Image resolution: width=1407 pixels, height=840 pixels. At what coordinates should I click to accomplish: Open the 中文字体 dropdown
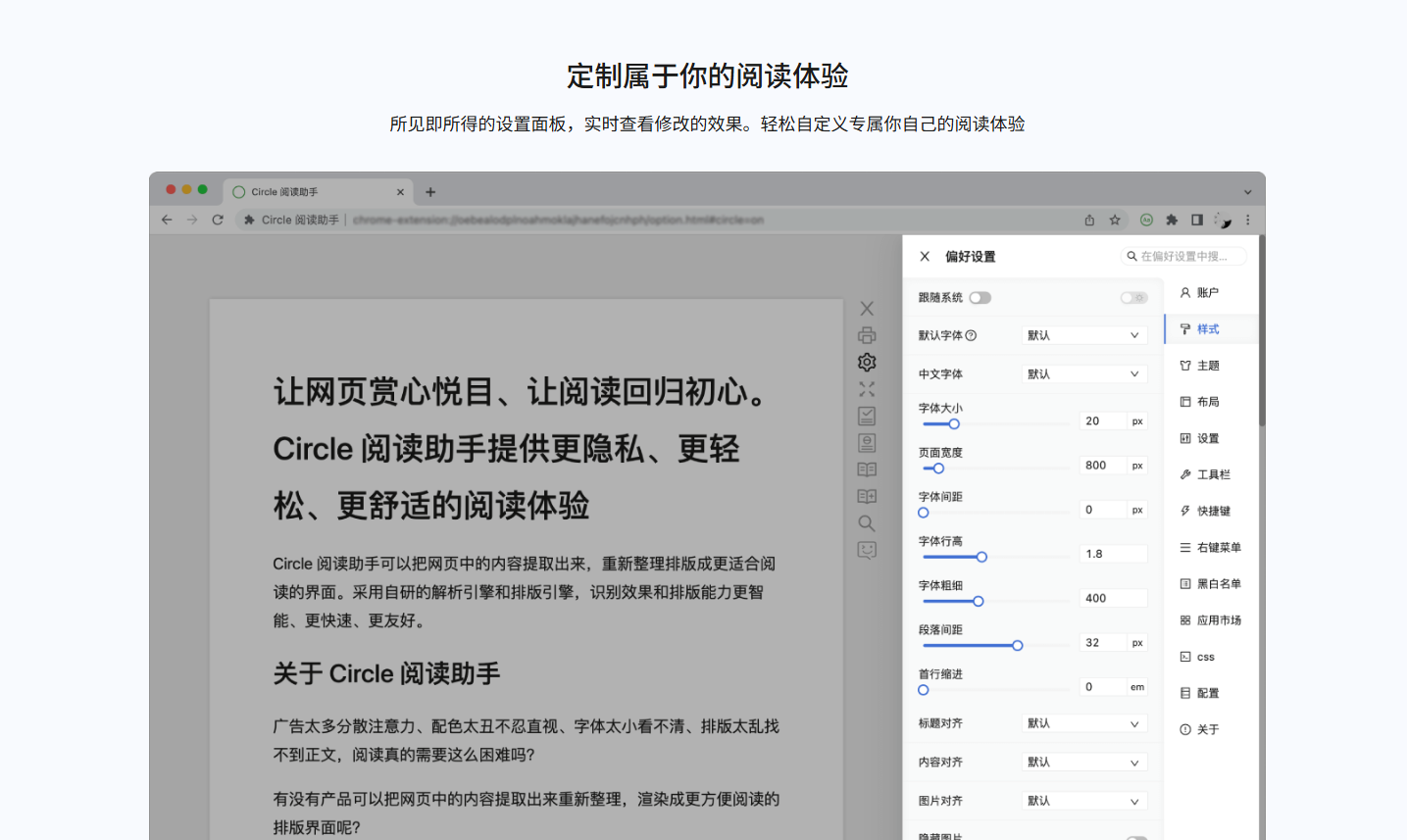click(1084, 373)
